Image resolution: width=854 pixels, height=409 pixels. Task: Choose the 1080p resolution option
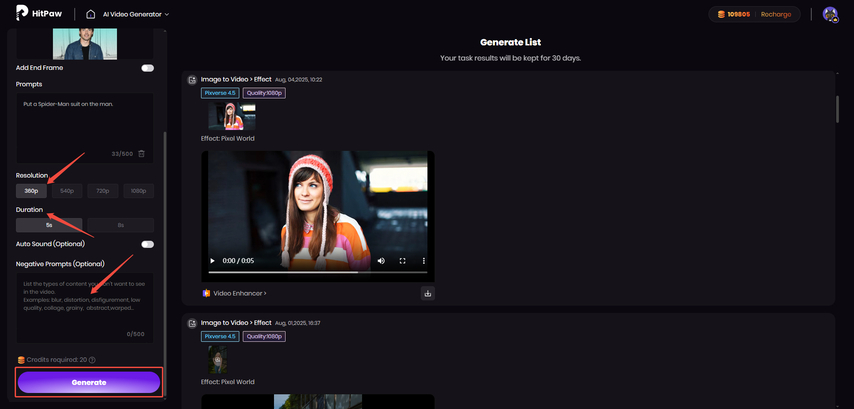point(137,190)
